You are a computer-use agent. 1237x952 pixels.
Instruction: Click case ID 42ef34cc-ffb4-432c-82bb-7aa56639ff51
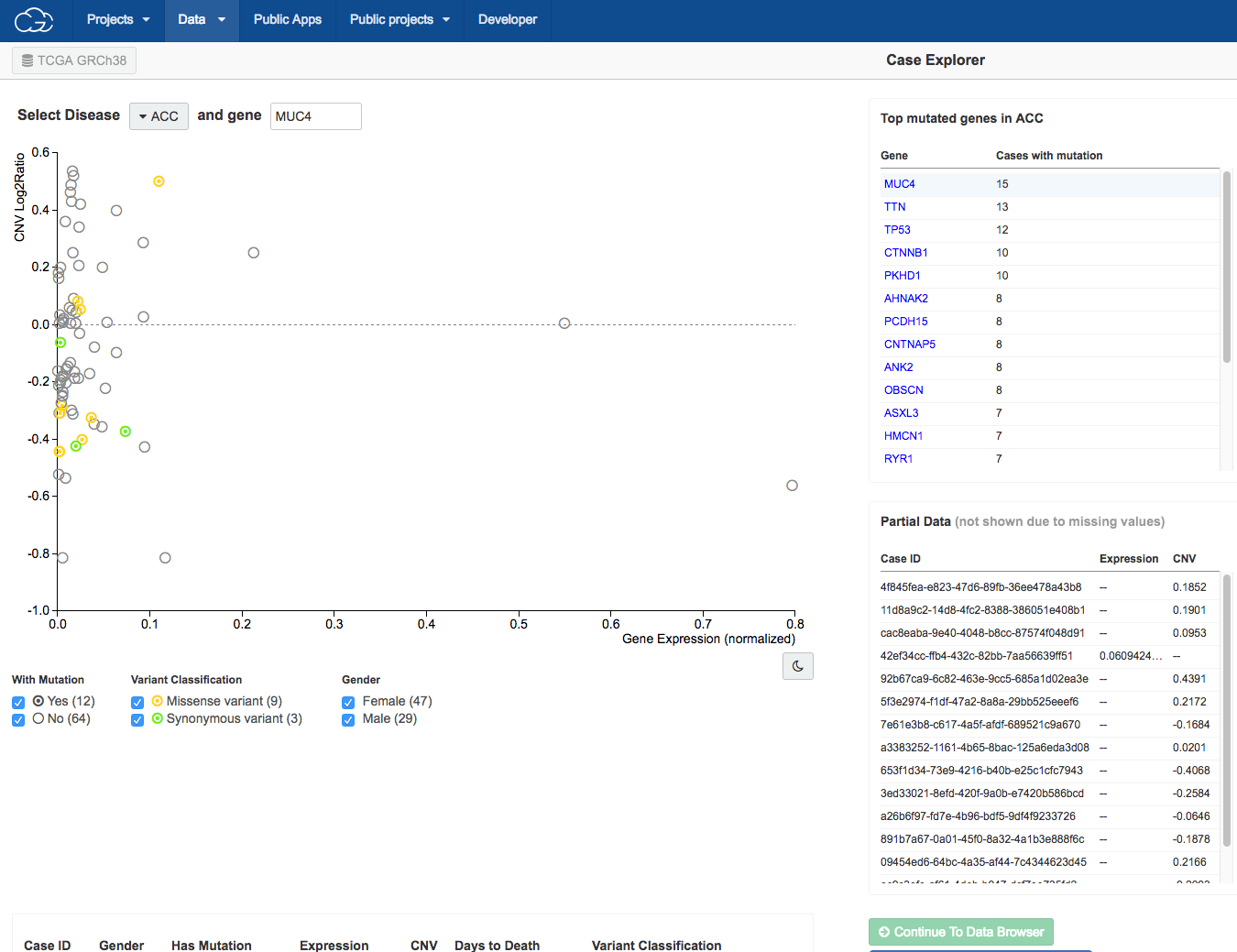pyautogui.click(x=977, y=656)
